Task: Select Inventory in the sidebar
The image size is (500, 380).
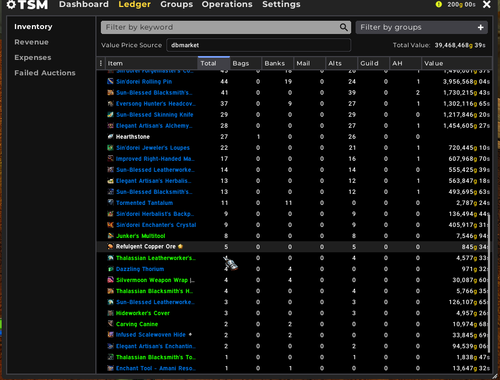Action: pos(33,27)
